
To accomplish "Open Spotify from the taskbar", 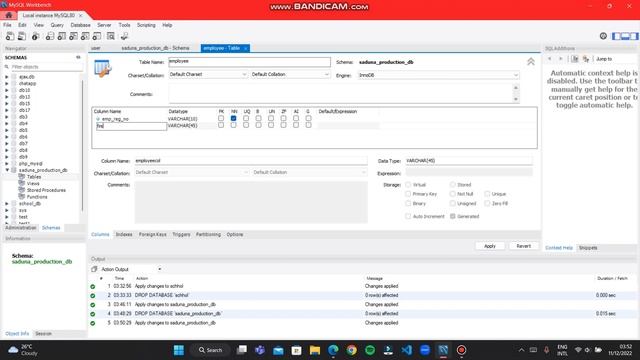I will click(x=370, y=350).
